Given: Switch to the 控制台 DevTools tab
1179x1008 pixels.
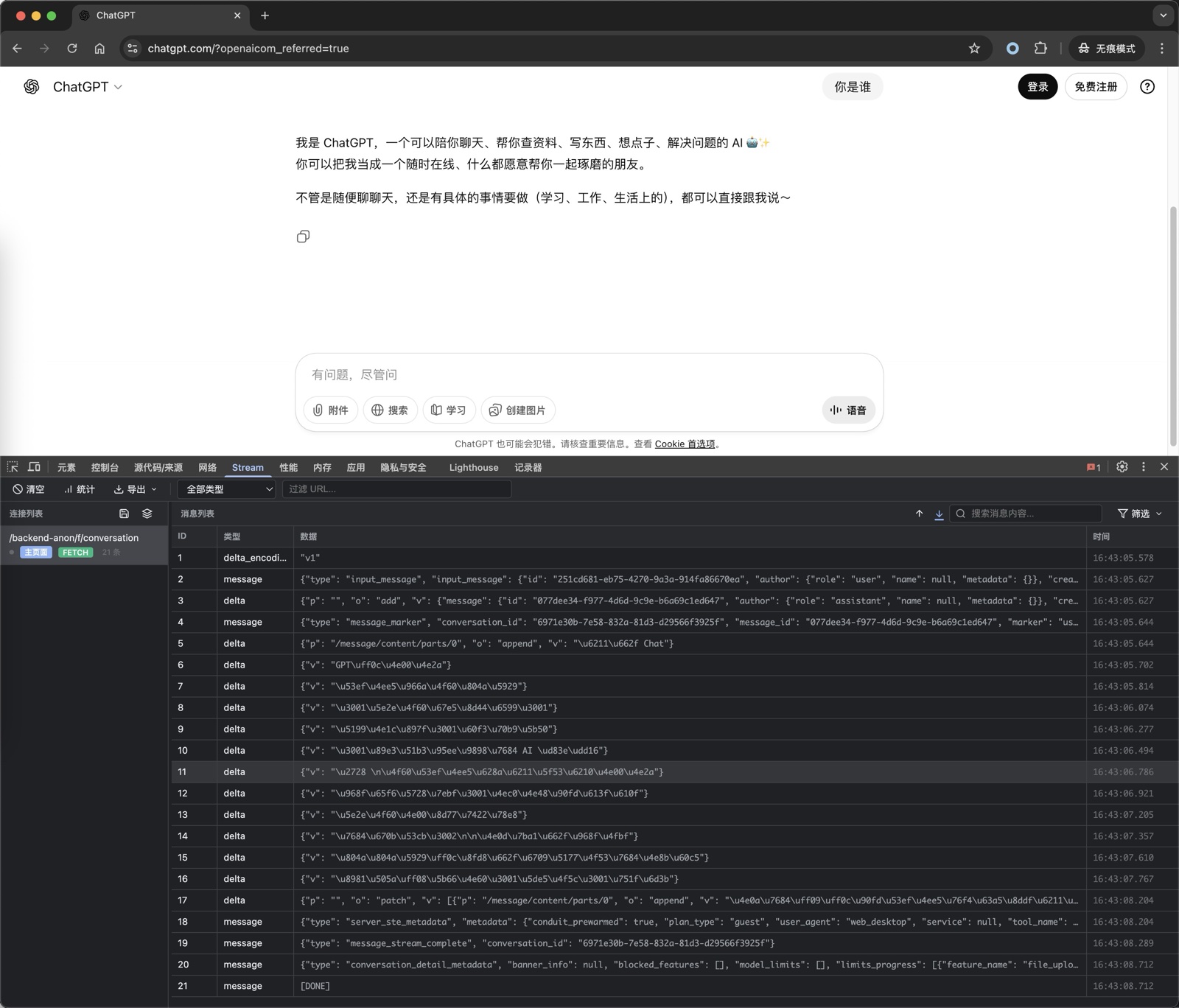Looking at the screenshot, I should [105, 468].
